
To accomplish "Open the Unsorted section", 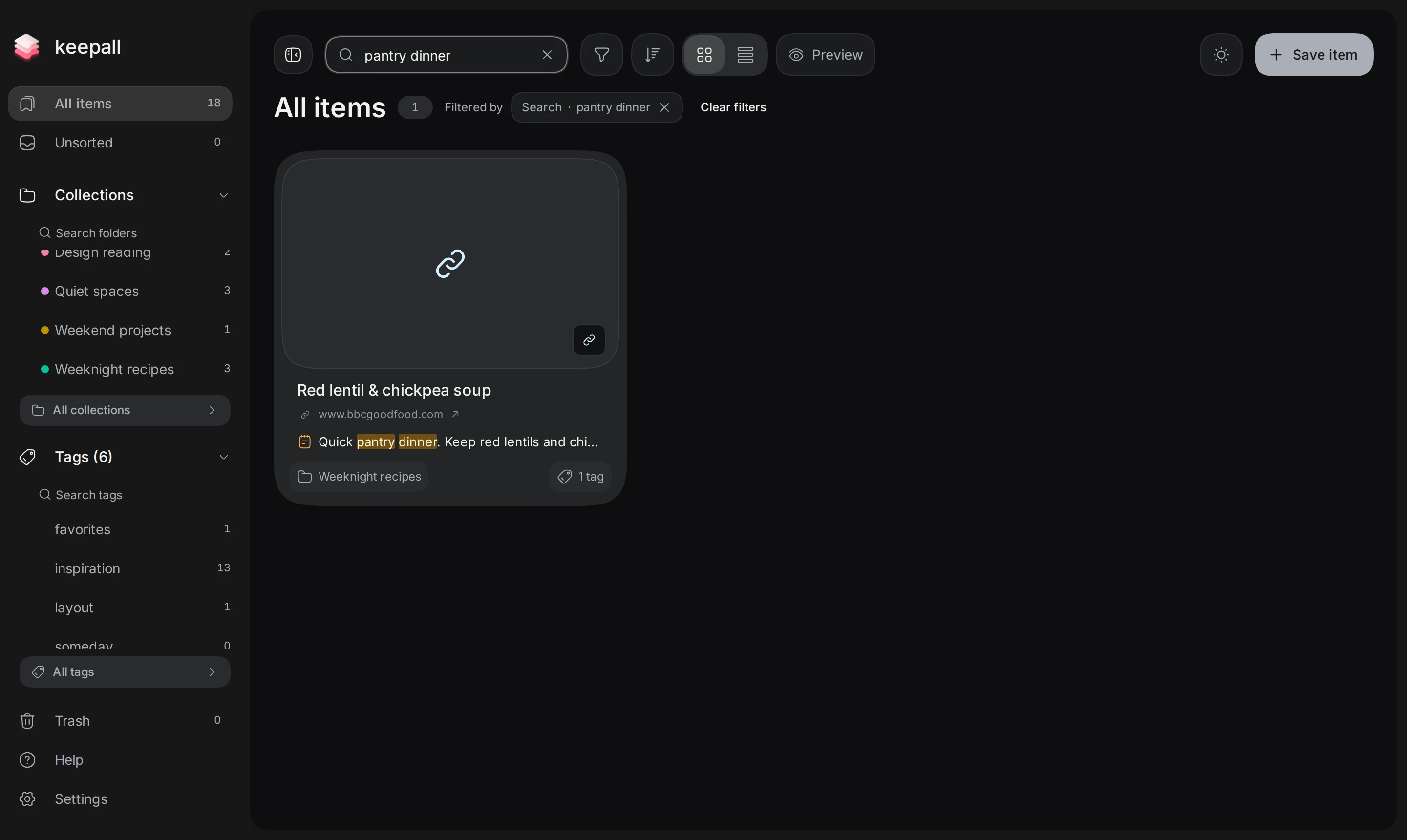I will pos(120,143).
